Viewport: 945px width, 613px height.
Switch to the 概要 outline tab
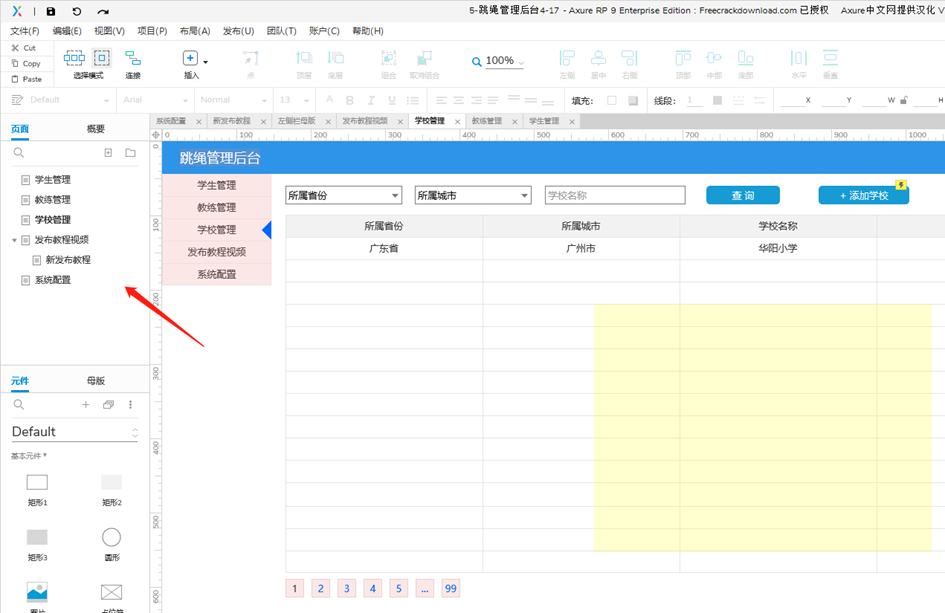[x=96, y=128]
